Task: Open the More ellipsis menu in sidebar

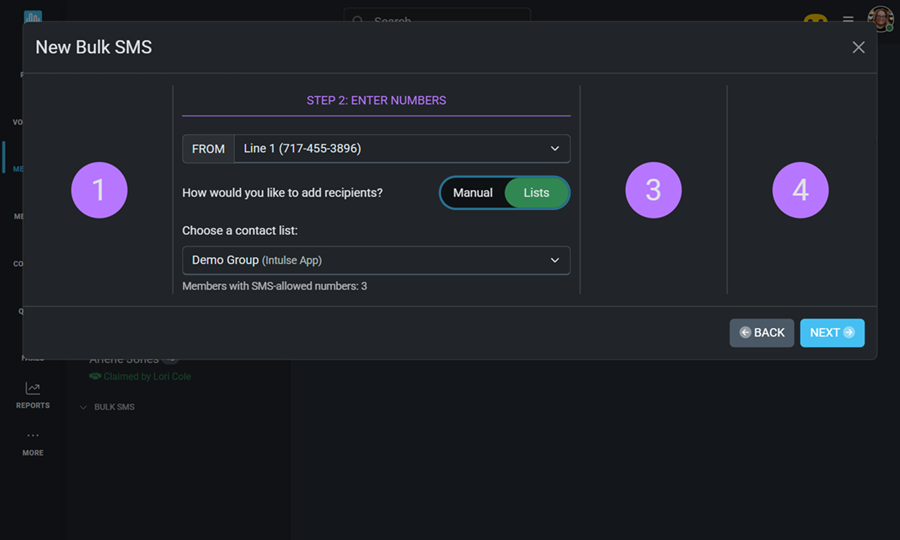Action: [33, 436]
